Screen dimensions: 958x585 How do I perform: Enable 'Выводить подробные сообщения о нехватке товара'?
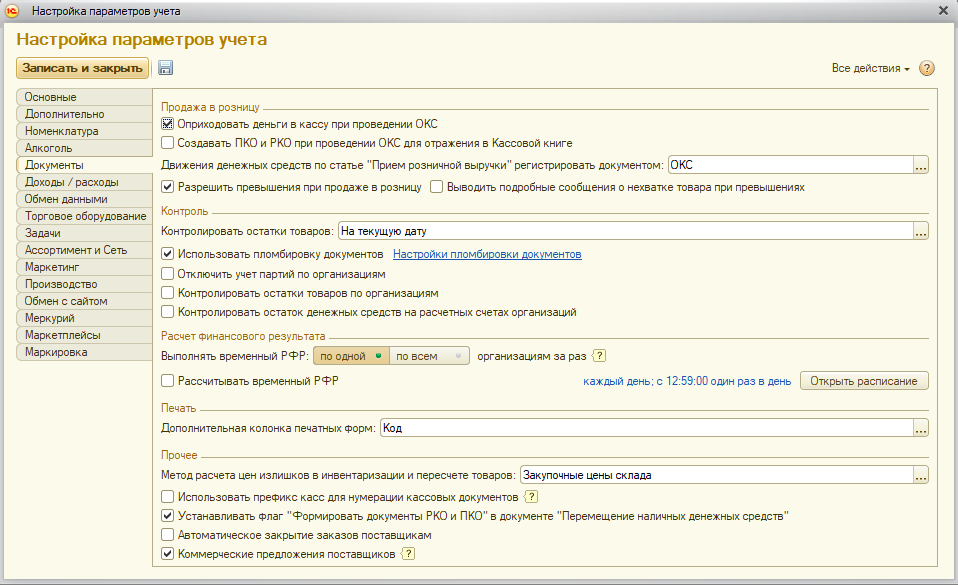coord(436,187)
